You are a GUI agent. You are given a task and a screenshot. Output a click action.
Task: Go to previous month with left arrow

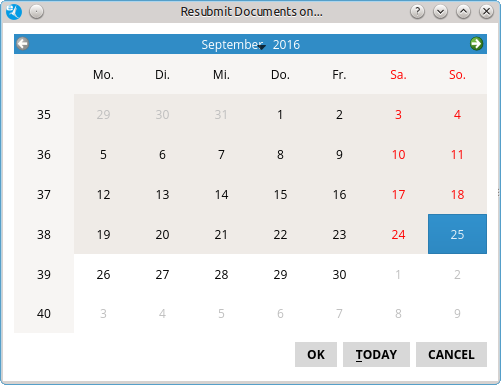coord(23,44)
